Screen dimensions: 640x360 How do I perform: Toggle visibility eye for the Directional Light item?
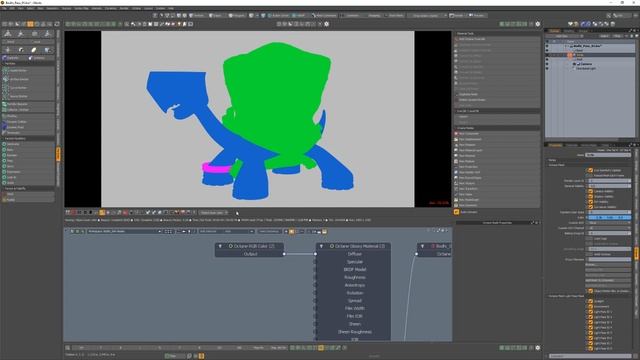pyautogui.click(x=547, y=69)
